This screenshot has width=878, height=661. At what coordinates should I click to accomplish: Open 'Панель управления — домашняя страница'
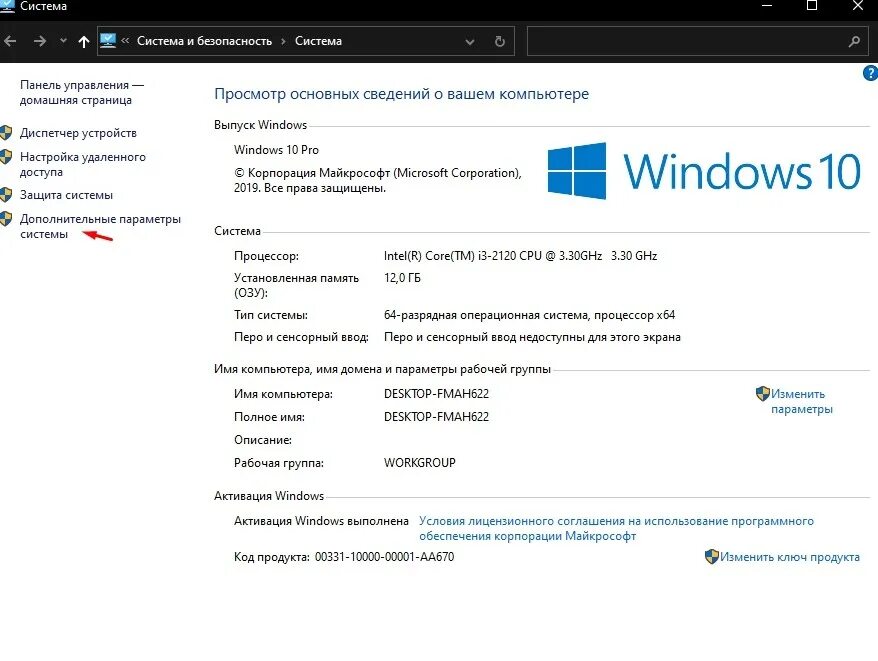click(x=82, y=92)
